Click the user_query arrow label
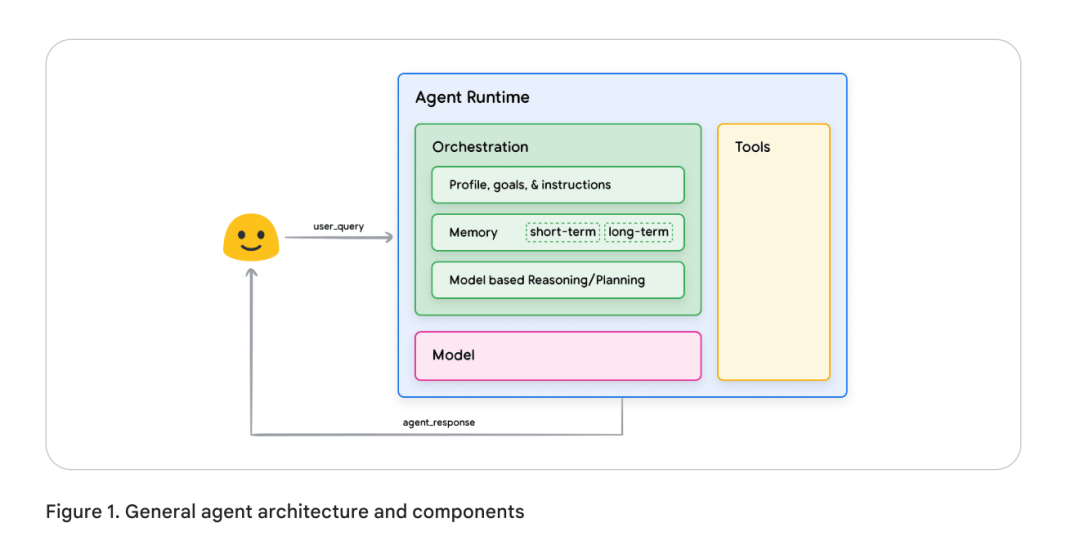This screenshot has width=1080, height=545. [x=338, y=227]
